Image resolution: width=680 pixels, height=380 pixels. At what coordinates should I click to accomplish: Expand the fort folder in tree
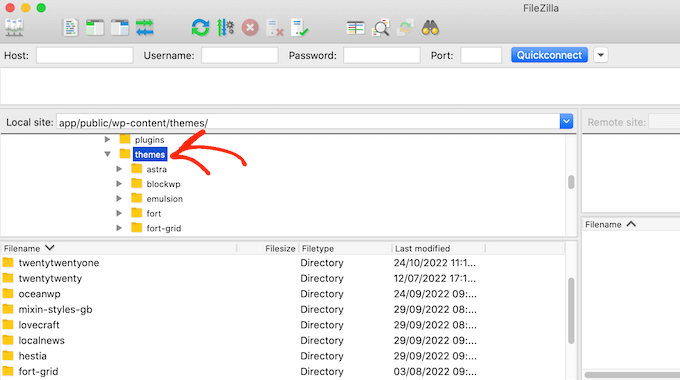click(119, 213)
